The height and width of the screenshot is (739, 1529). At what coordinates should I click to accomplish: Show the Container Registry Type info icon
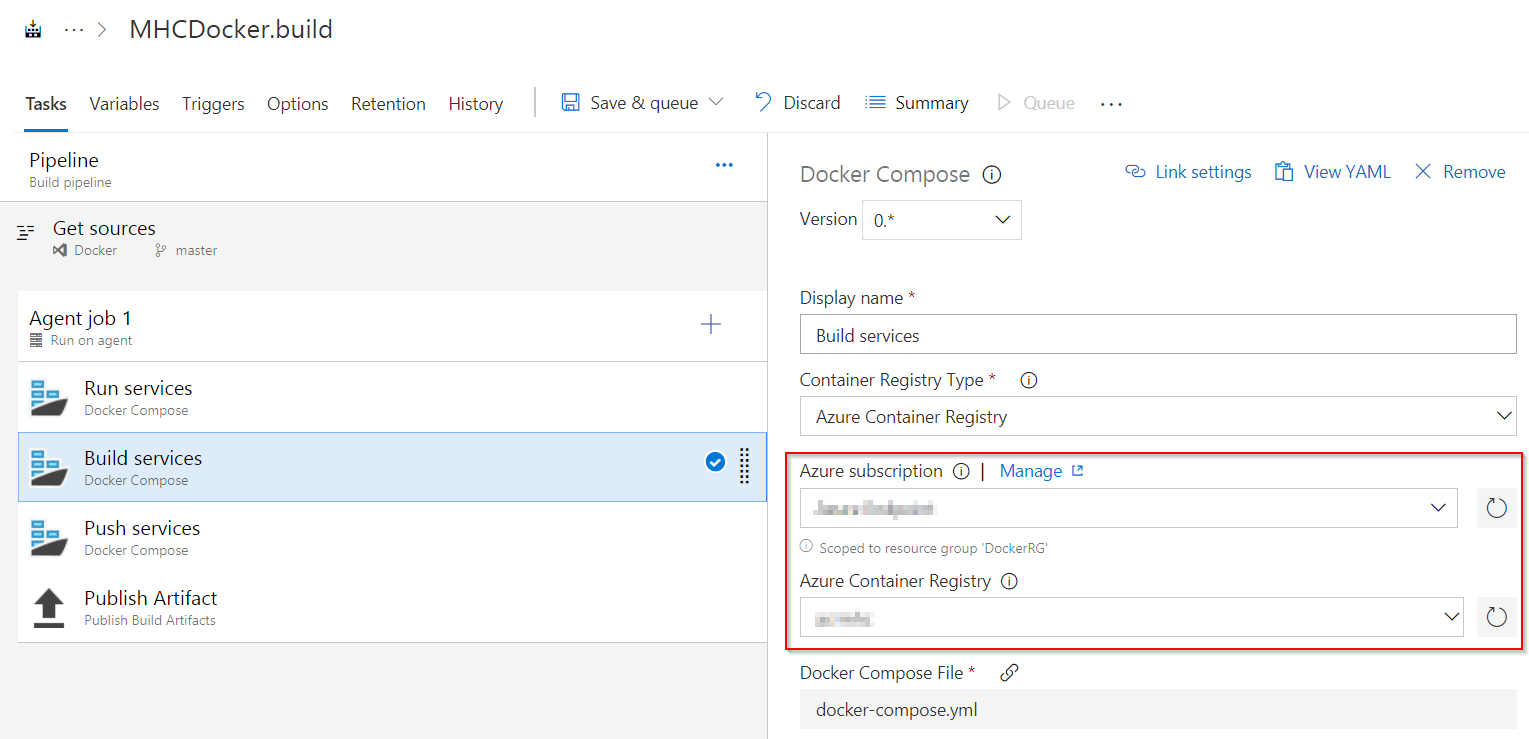(x=1028, y=380)
